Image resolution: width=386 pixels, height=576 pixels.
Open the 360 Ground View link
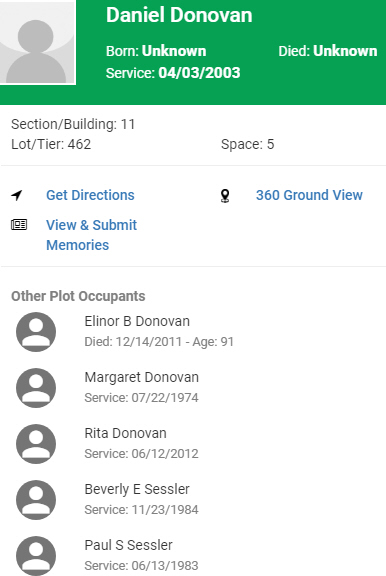309,195
